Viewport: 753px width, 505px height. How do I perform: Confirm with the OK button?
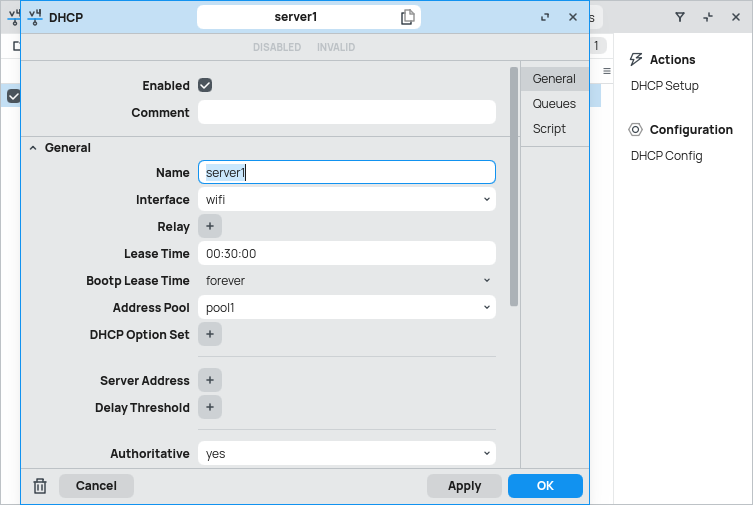pyautogui.click(x=546, y=486)
